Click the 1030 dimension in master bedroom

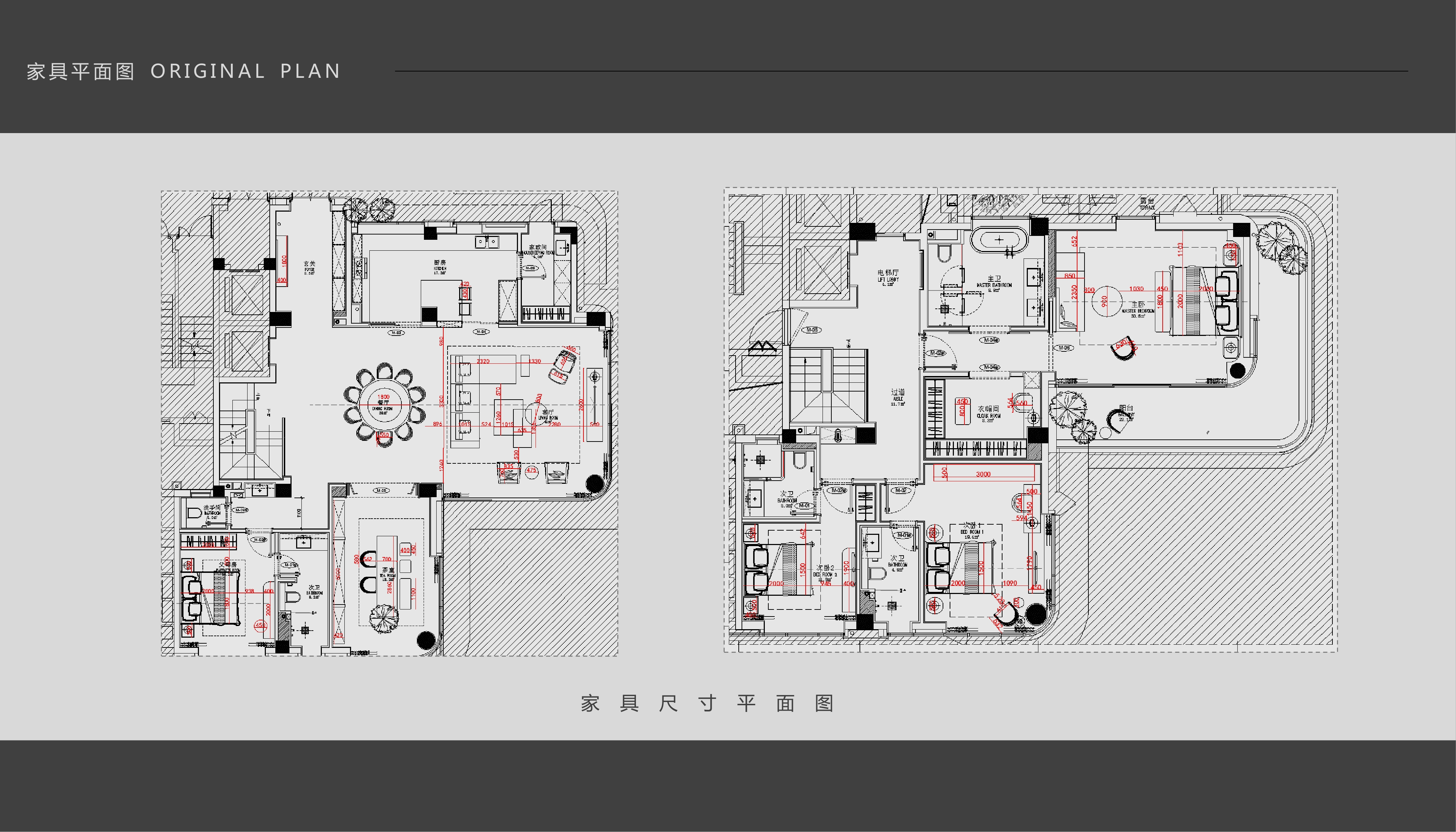1137,289
